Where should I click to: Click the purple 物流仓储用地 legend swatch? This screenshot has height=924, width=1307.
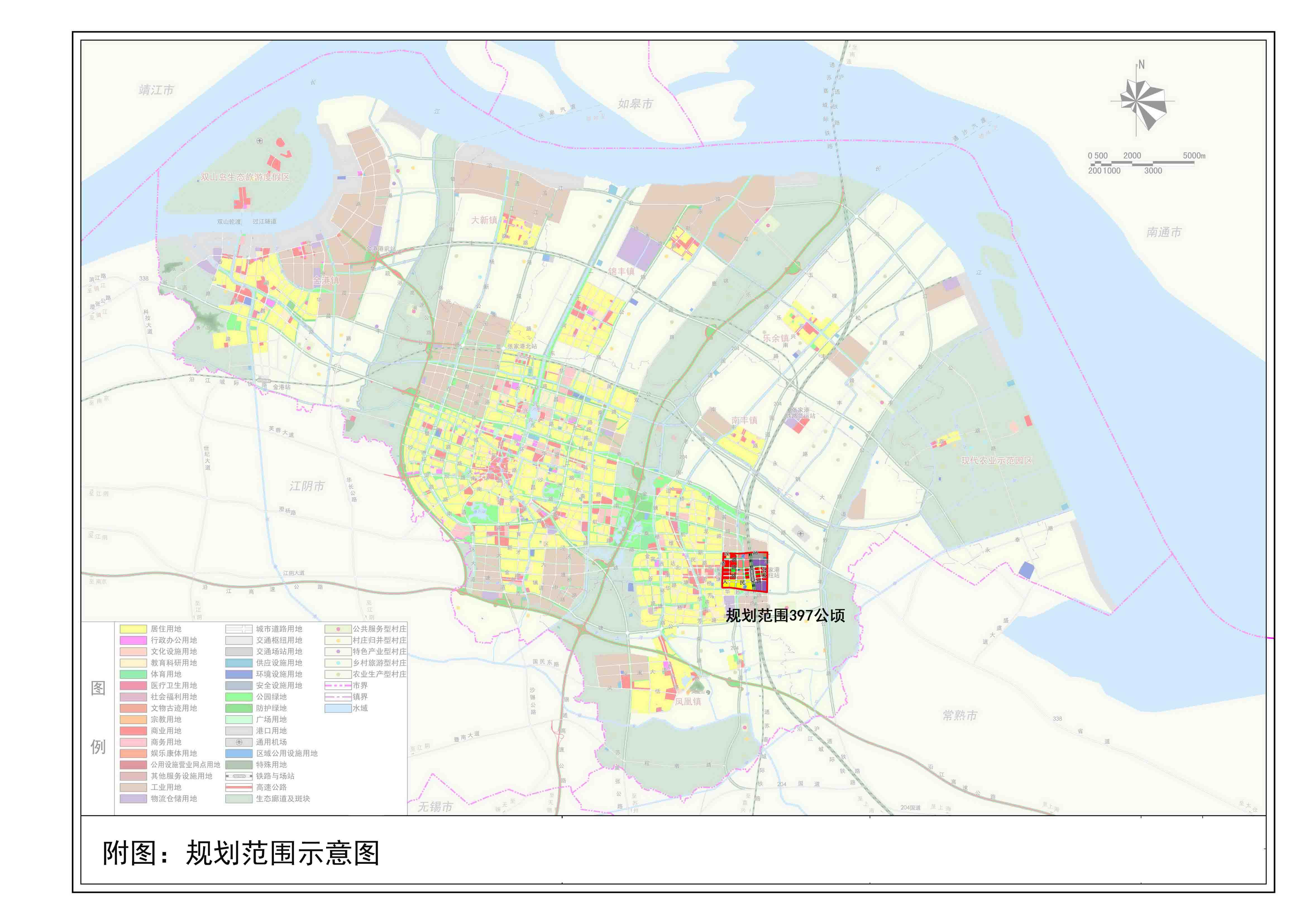pos(133,799)
